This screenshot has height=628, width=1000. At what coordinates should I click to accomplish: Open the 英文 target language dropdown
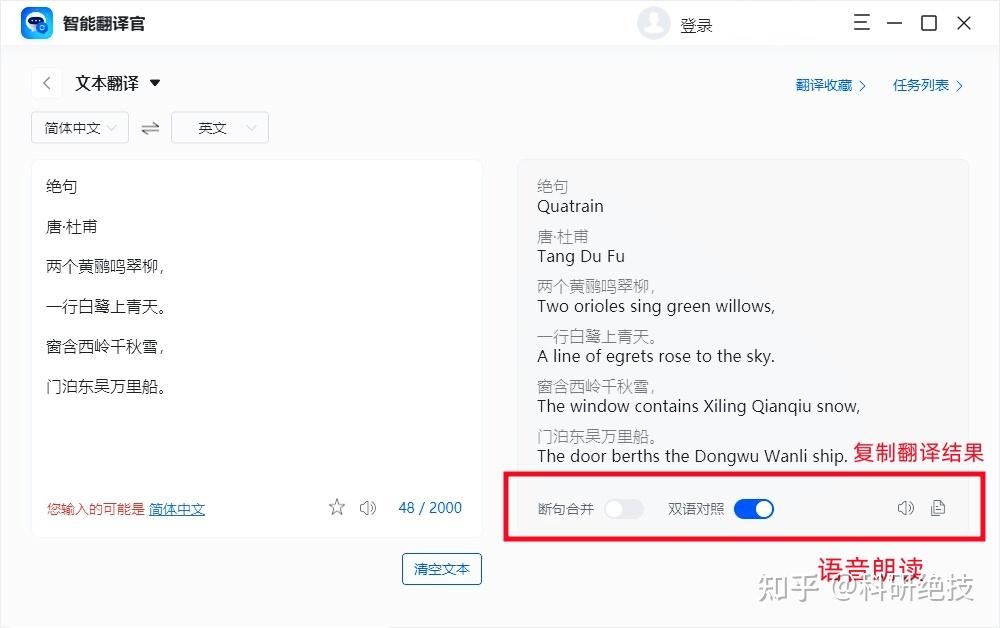pos(220,128)
